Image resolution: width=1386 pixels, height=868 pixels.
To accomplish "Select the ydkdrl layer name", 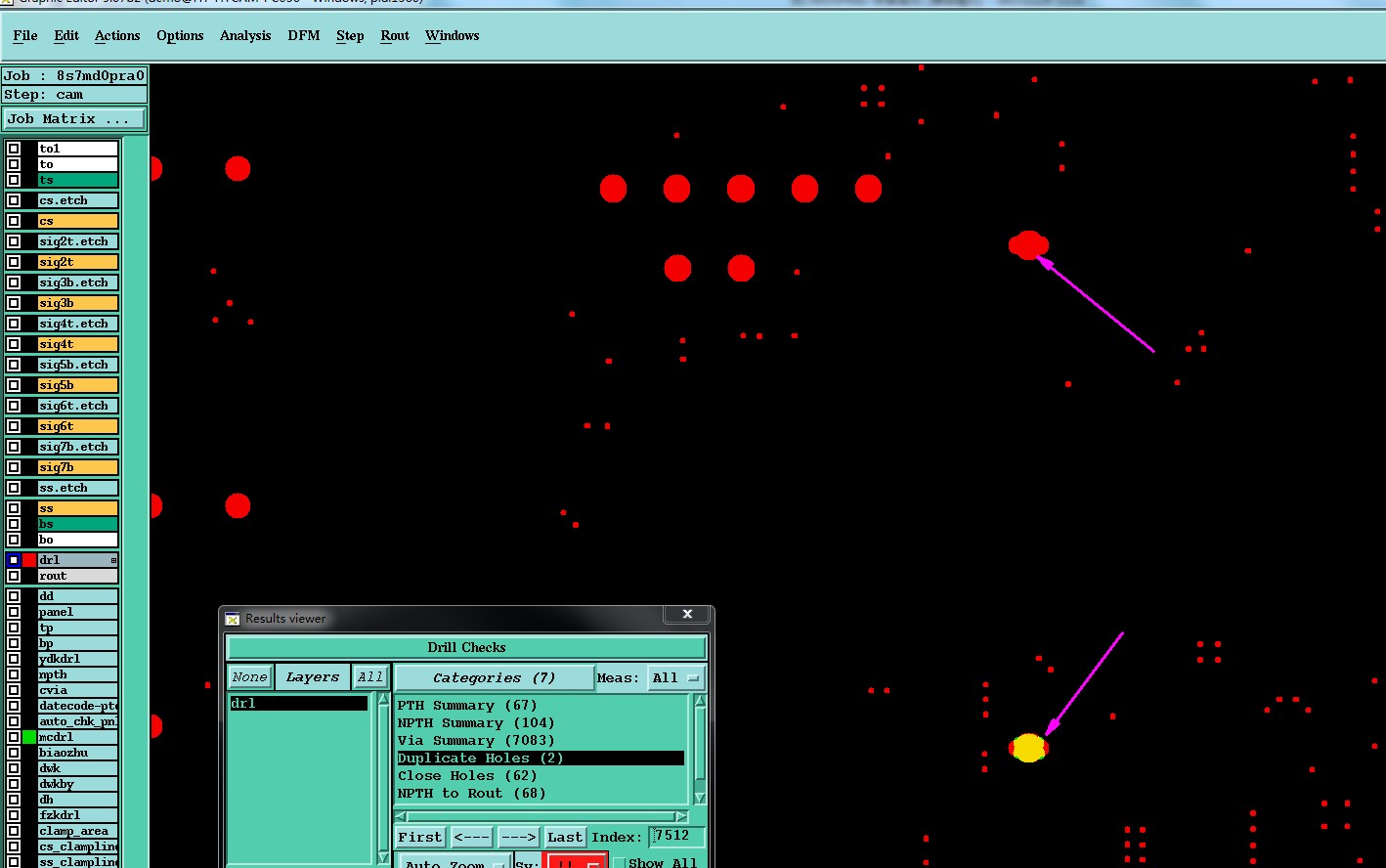I will tap(78, 659).
